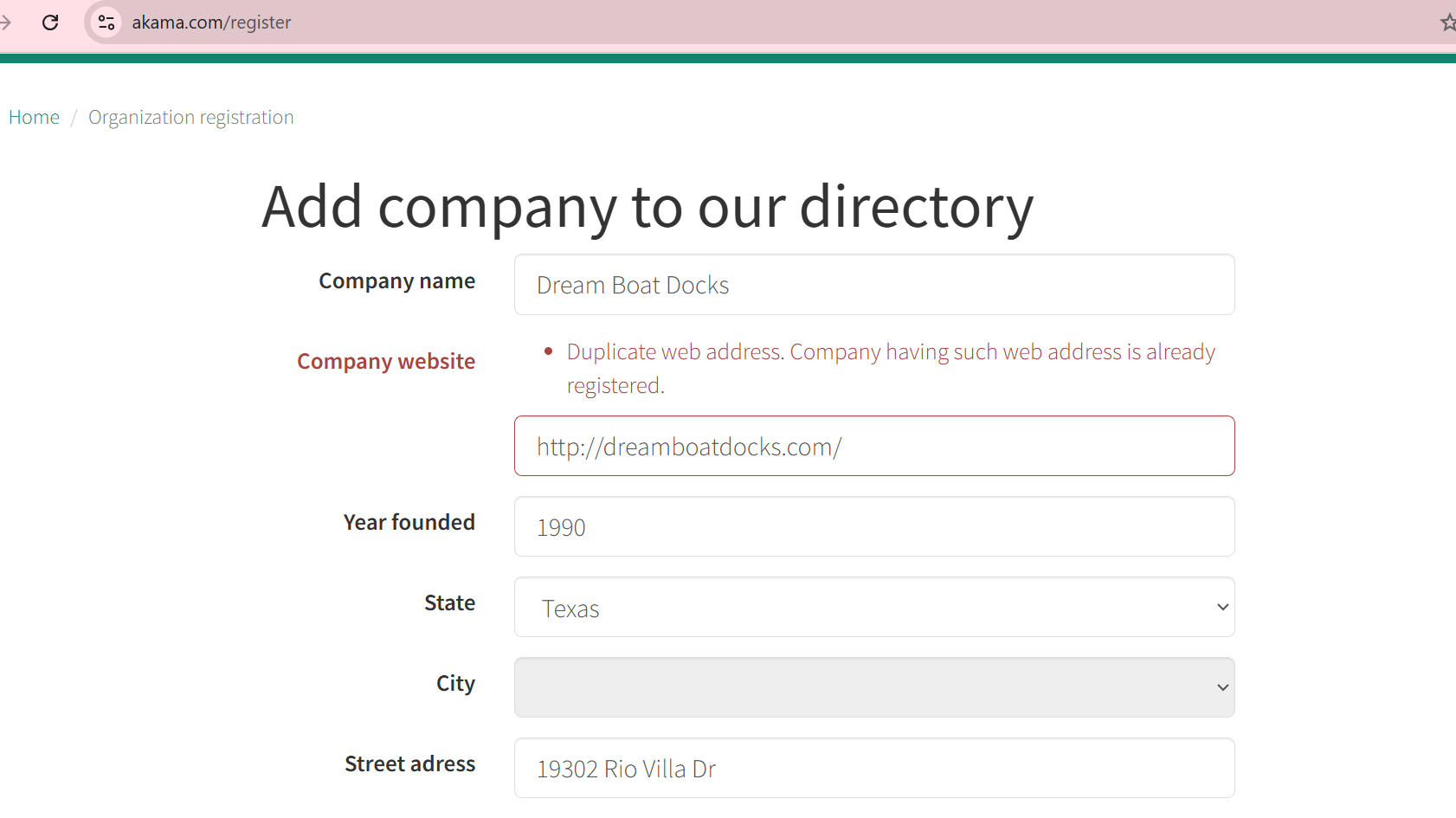1456x818 pixels.
Task: Click the red Company website label
Action: point(386,361)
